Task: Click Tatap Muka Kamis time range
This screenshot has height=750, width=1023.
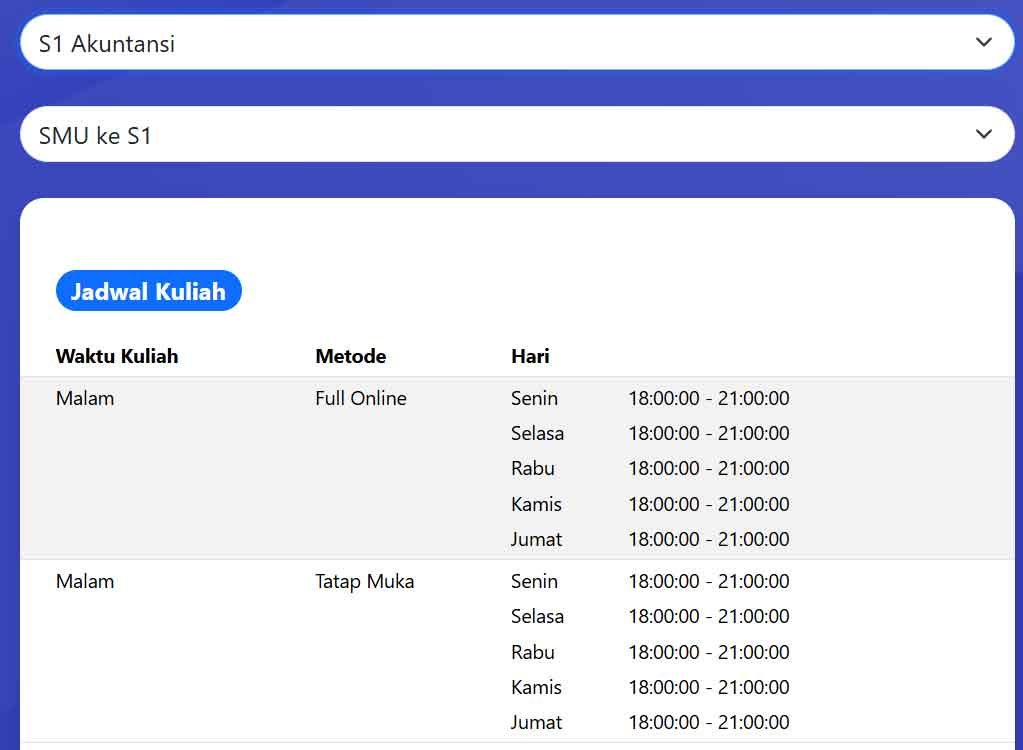Action: coord(709,687)
